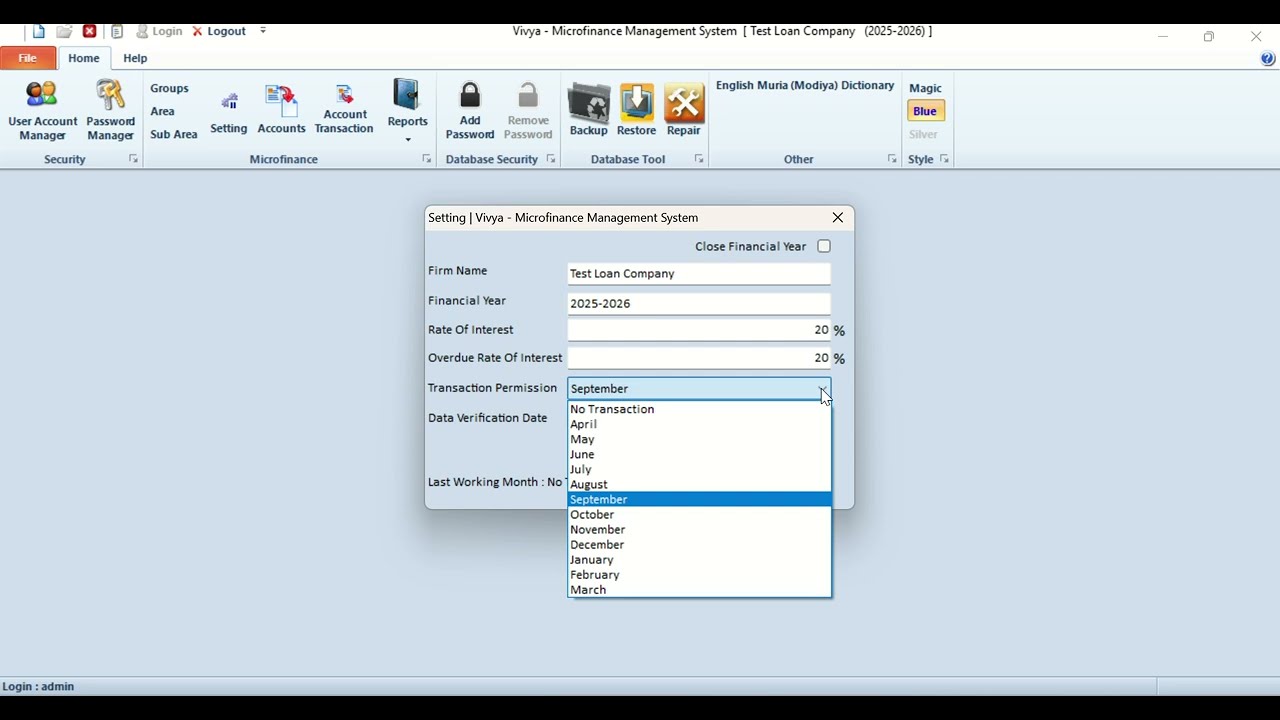Select August from the list
This screenshot has width=1280, height=720.
699,484
